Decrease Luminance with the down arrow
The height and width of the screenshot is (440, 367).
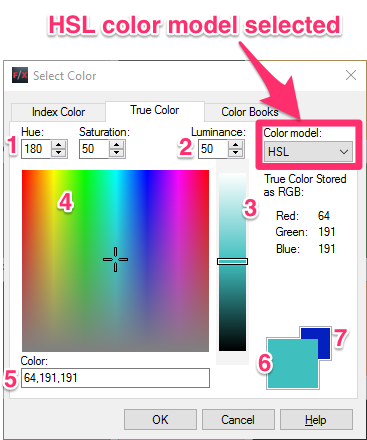236,153
